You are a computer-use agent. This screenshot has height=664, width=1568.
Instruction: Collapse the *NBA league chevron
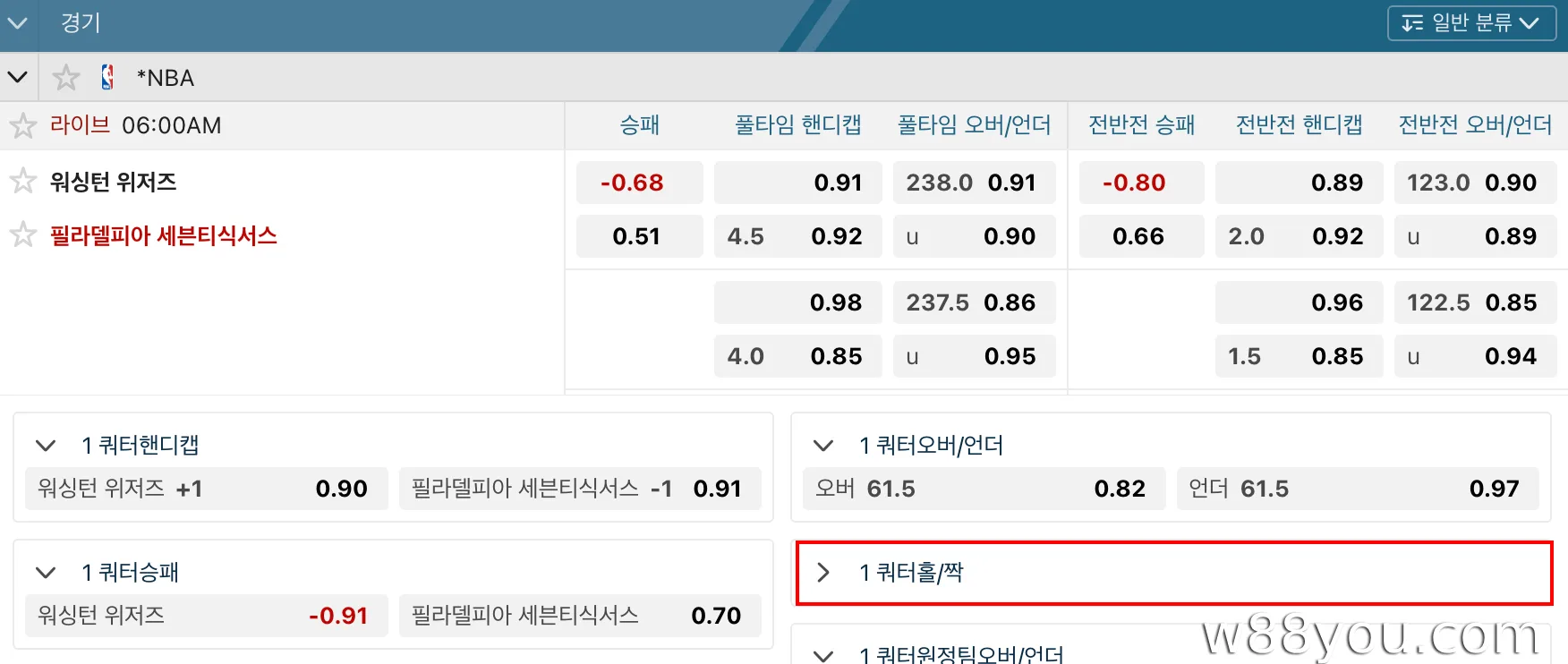(x=18, y=77)
